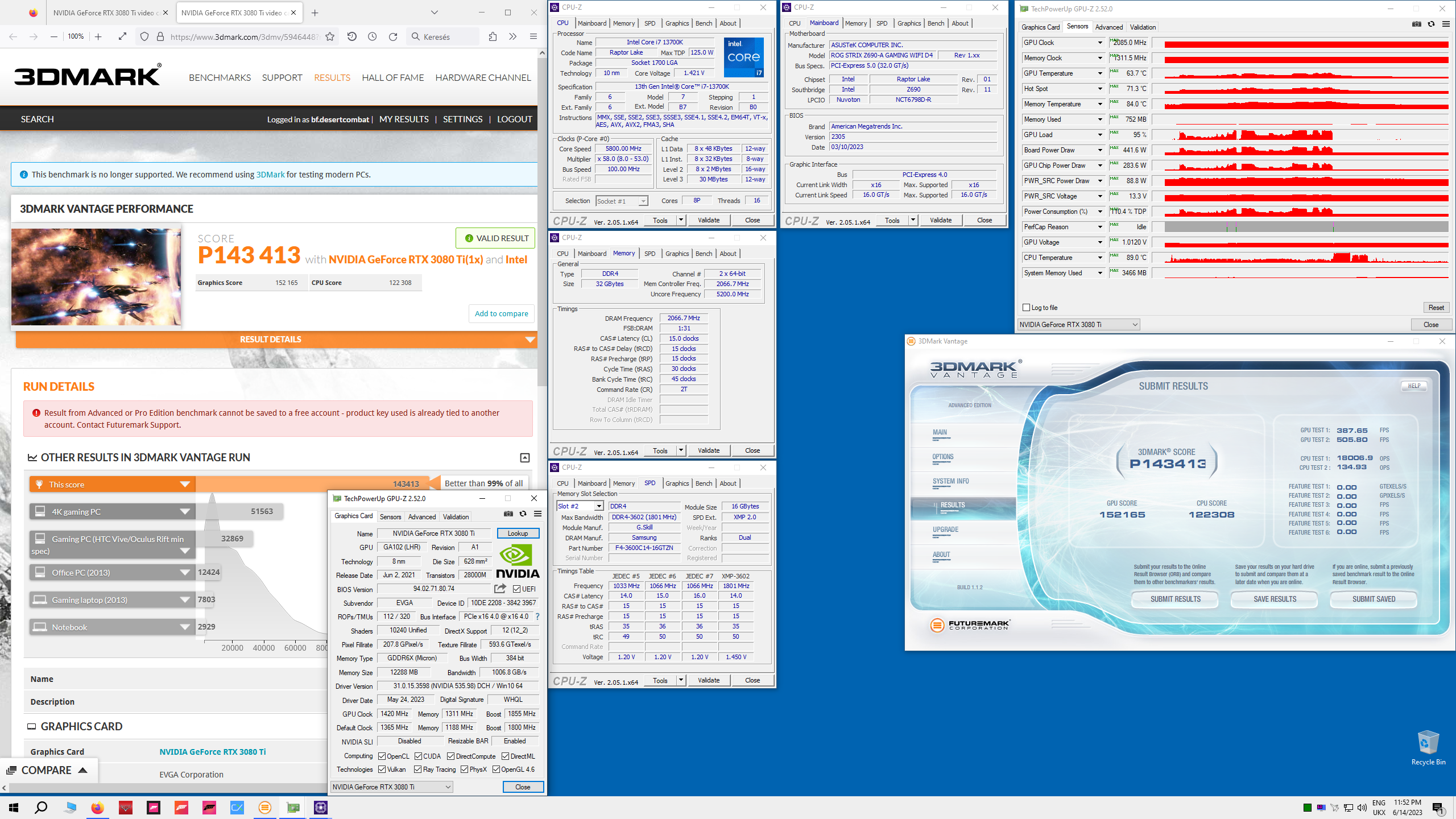Click the Firefox history clock icon
Viewport: 1456px width, 819px height.
pos(372,36)
